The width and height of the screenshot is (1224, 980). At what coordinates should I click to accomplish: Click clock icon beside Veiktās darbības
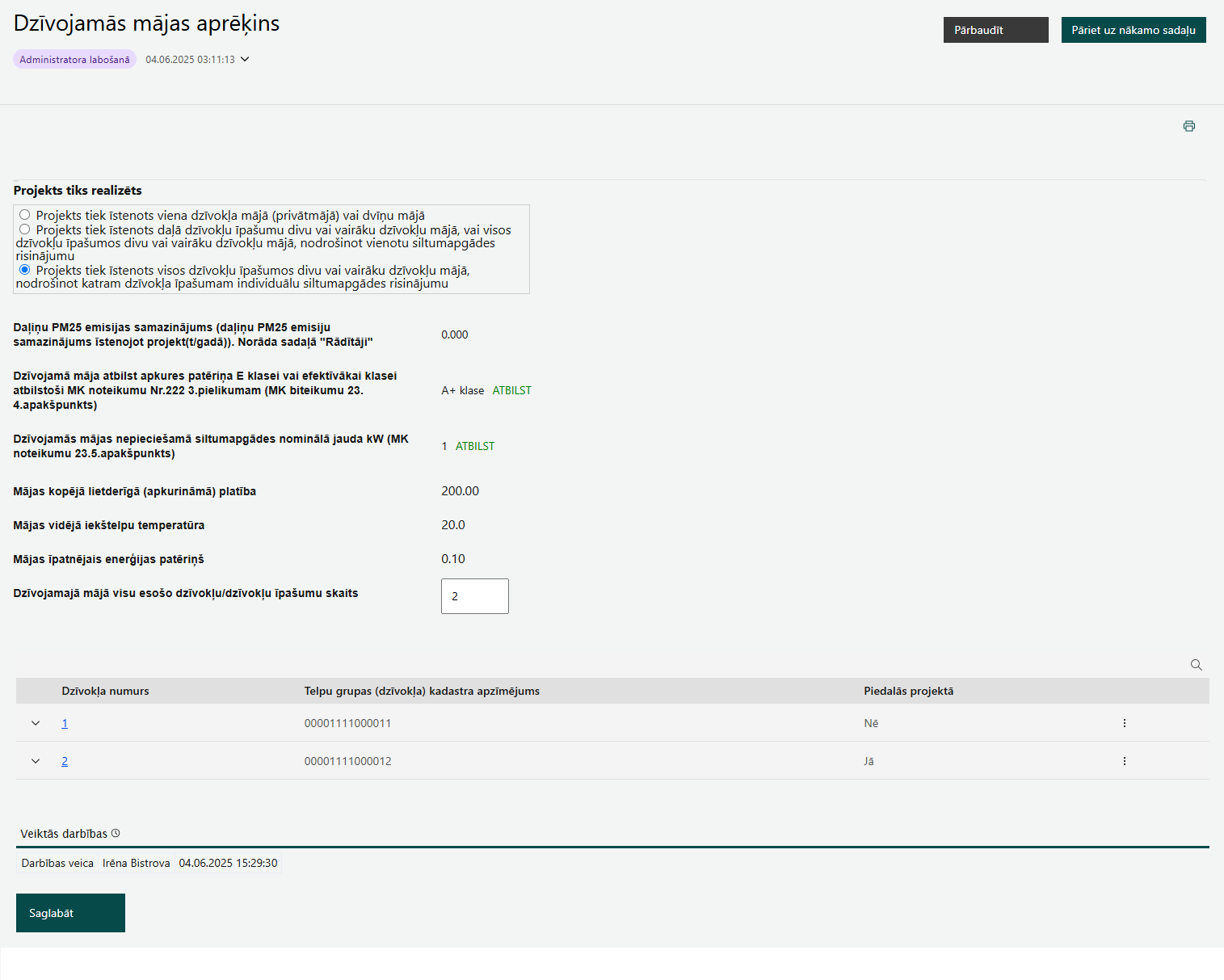point(116,833)
